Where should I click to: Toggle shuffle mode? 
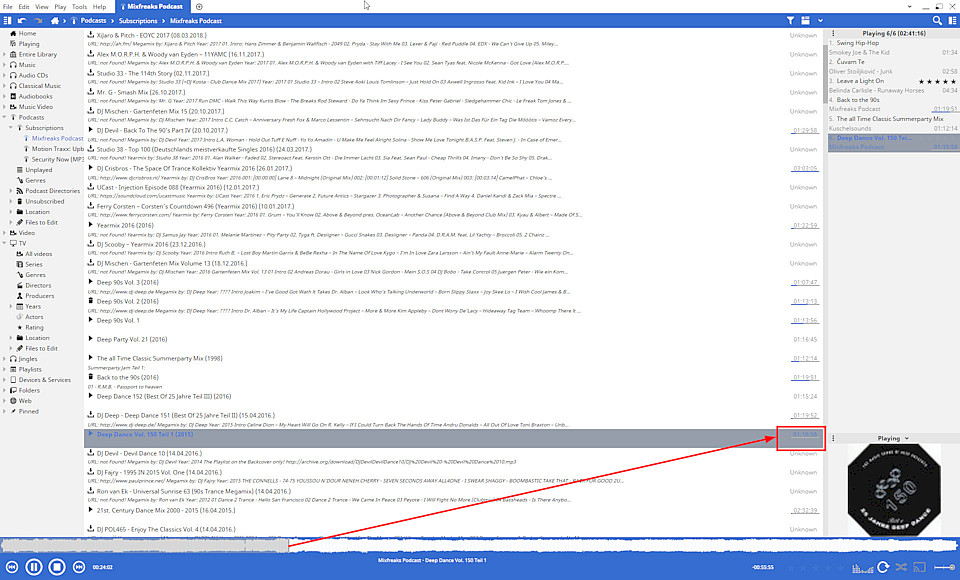click(x=901, y=567)
